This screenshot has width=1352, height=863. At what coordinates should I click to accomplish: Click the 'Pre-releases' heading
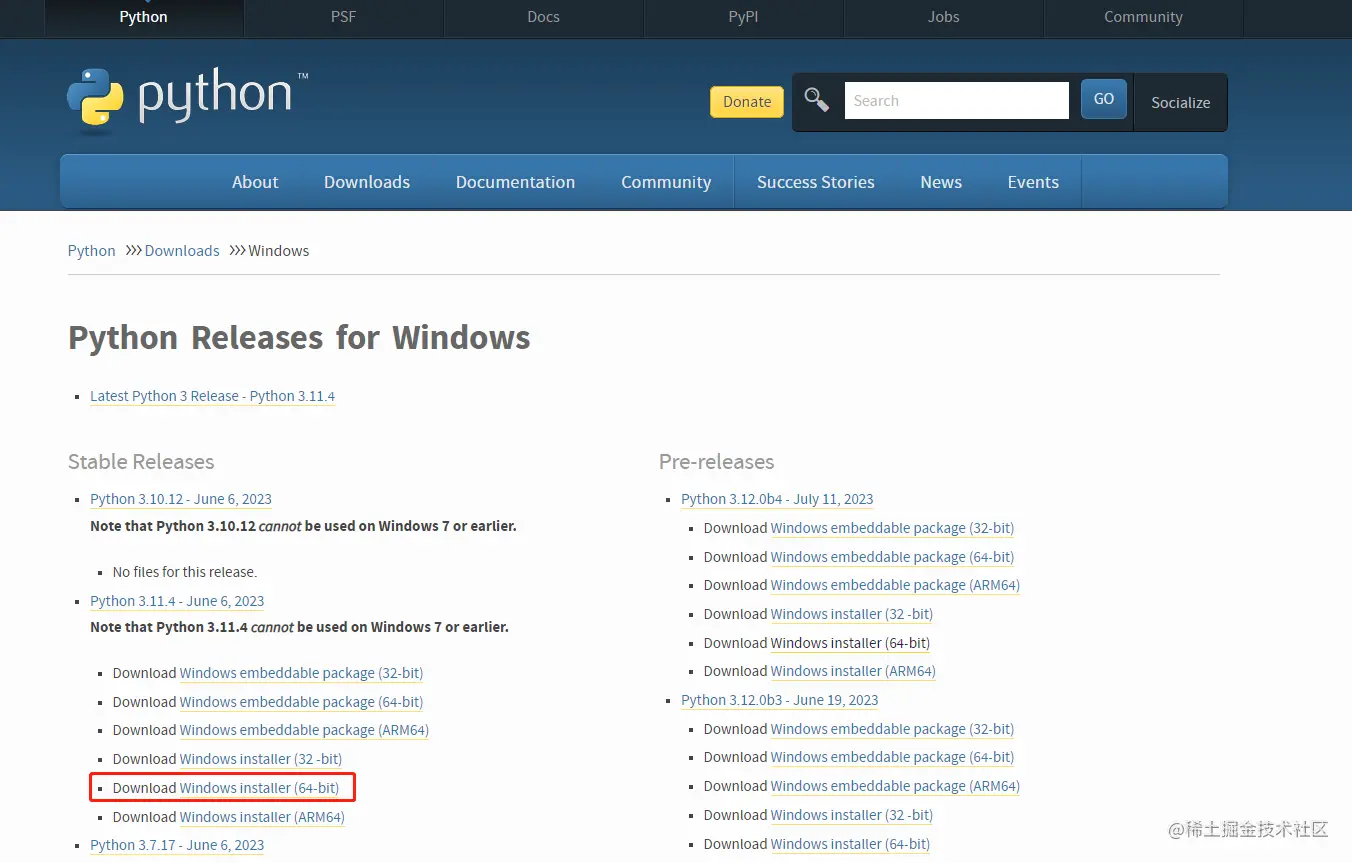(x=717, y=462)
